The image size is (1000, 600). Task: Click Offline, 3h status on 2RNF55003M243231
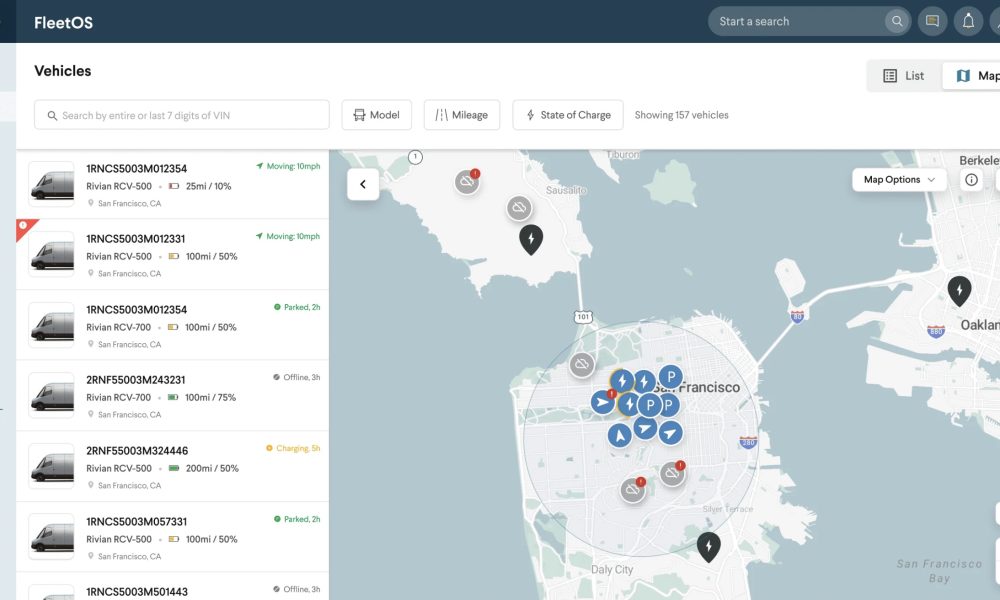point(297,377)
